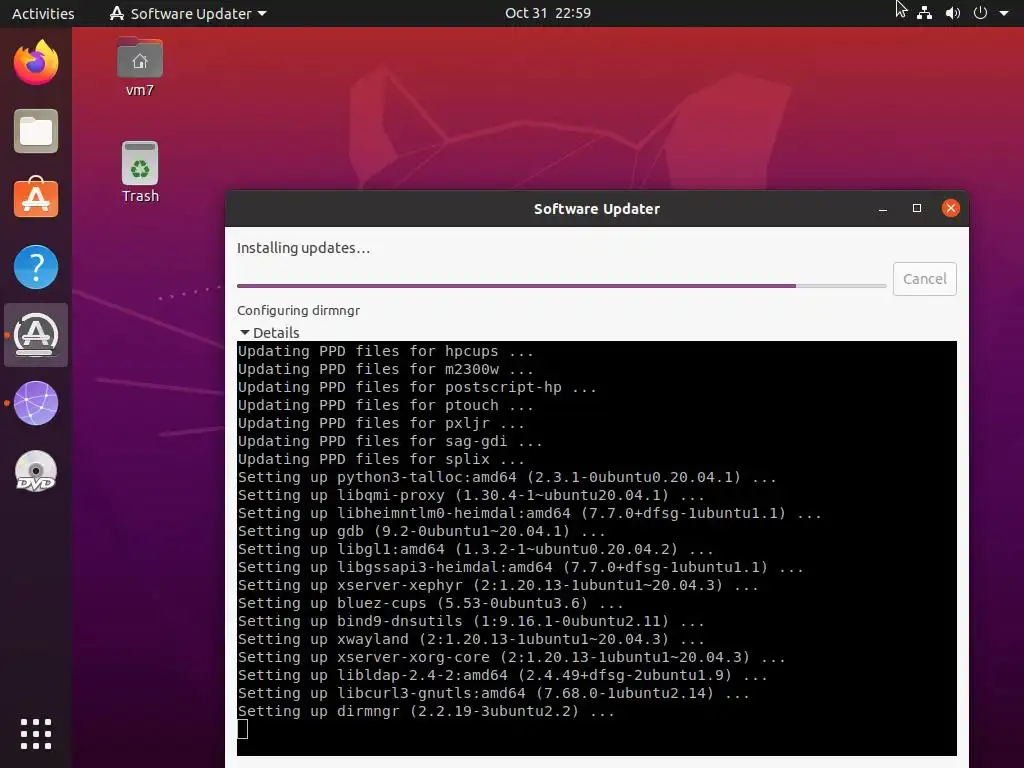
Task: Click line 'Updating PPD files for pxljr'
Action: [381, 423]
